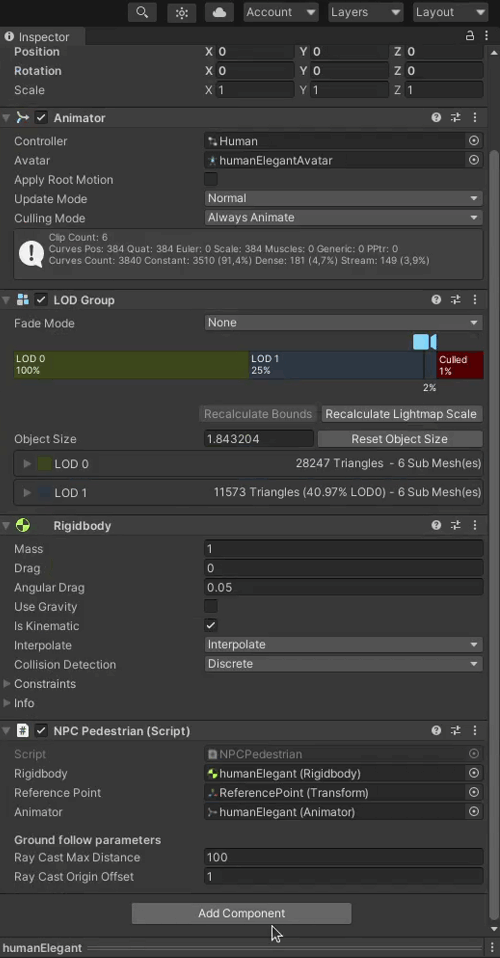
Task: Click the Drag value input field
Action: click(x=344, y=568)
